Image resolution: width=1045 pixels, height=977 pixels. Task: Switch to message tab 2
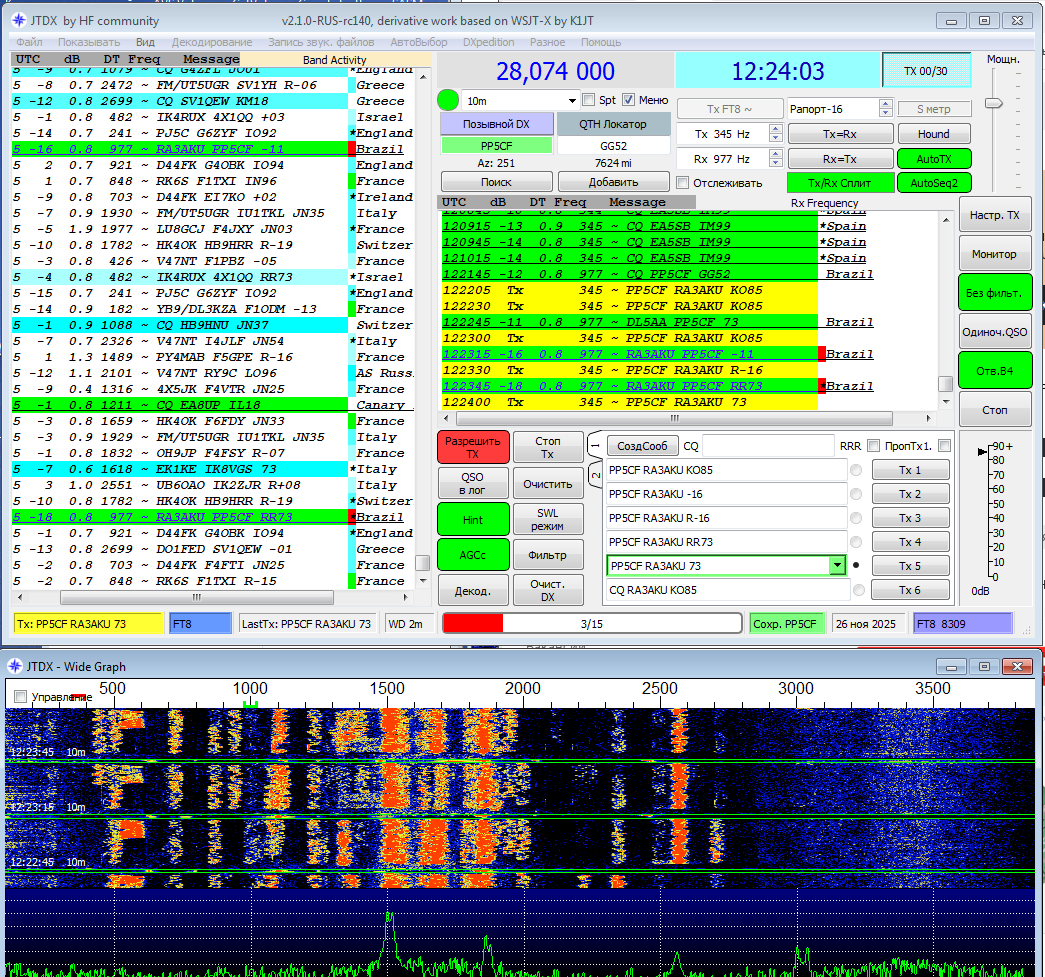pyautogui.click(x=595, y=475)
